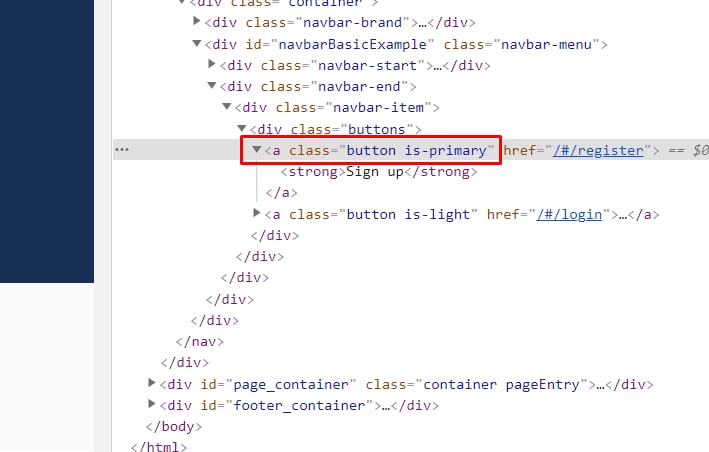This screenshot has width=709, height=452.
Task: Select the closing body tag line
Action: point(174,426)
